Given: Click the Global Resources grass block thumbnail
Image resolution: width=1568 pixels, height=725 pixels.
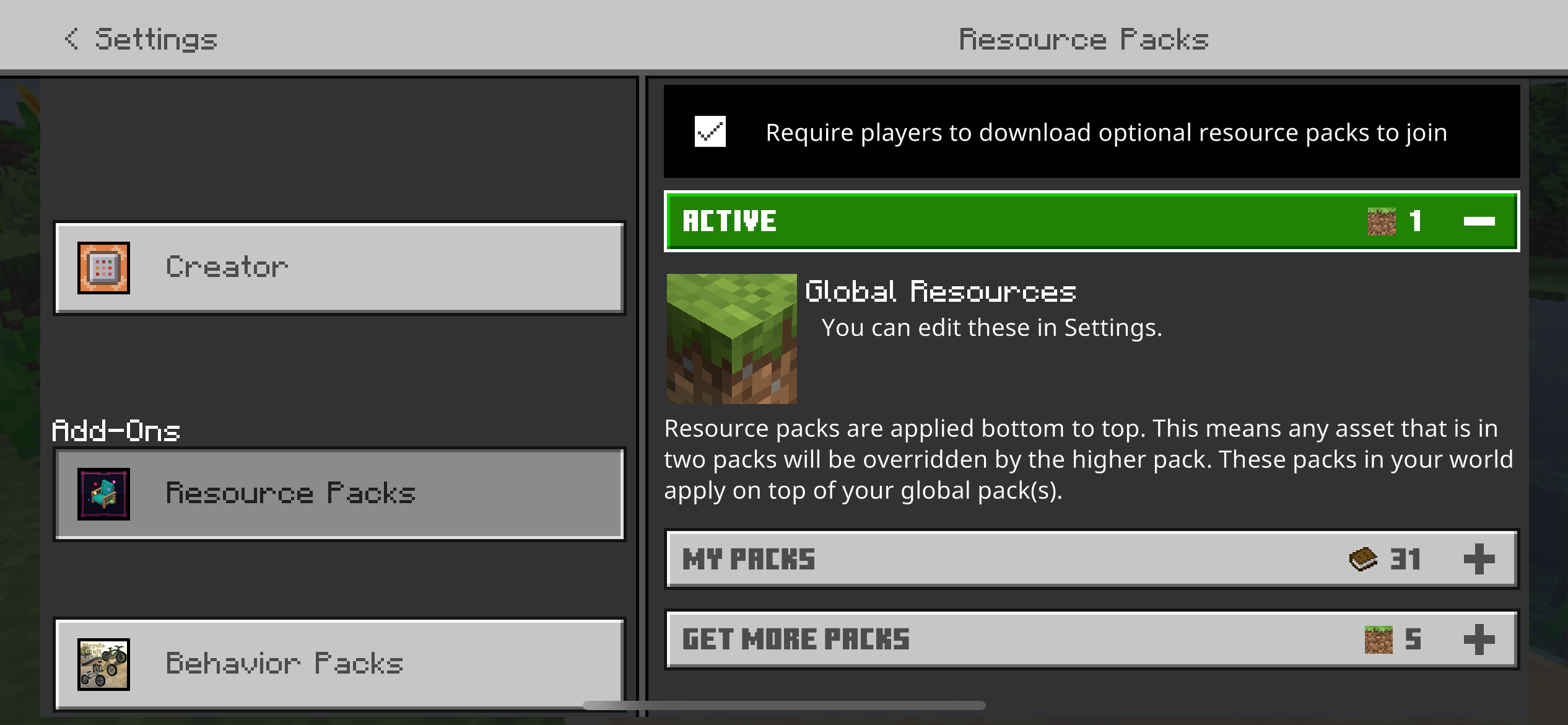Looking at the screenshot, I should coord(731,339).
